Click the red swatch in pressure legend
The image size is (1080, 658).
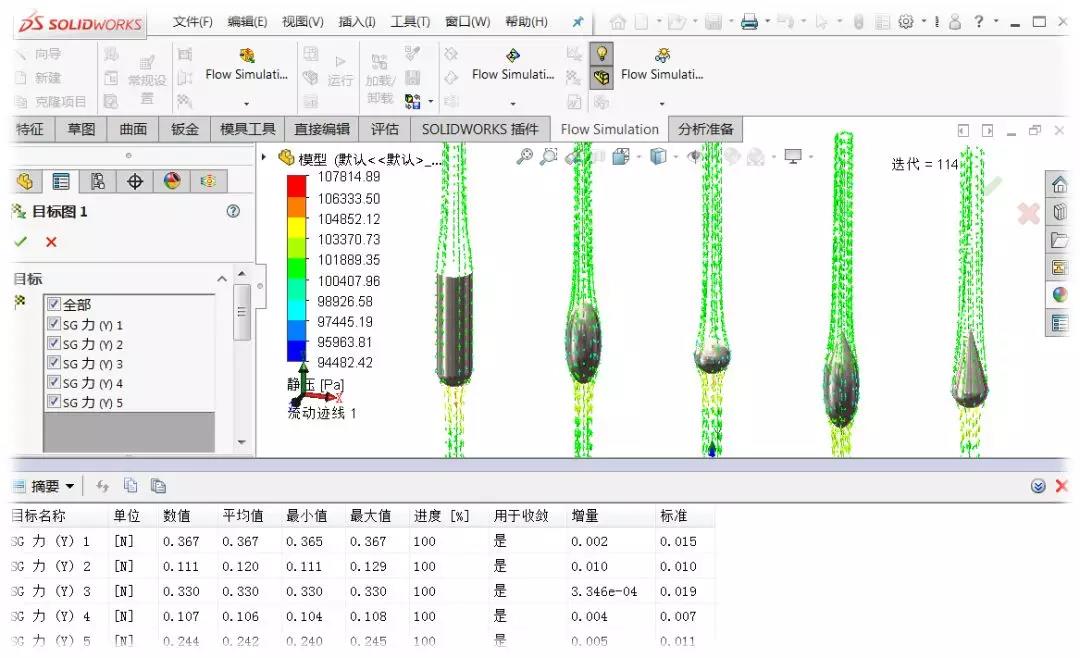pos(296,185)
